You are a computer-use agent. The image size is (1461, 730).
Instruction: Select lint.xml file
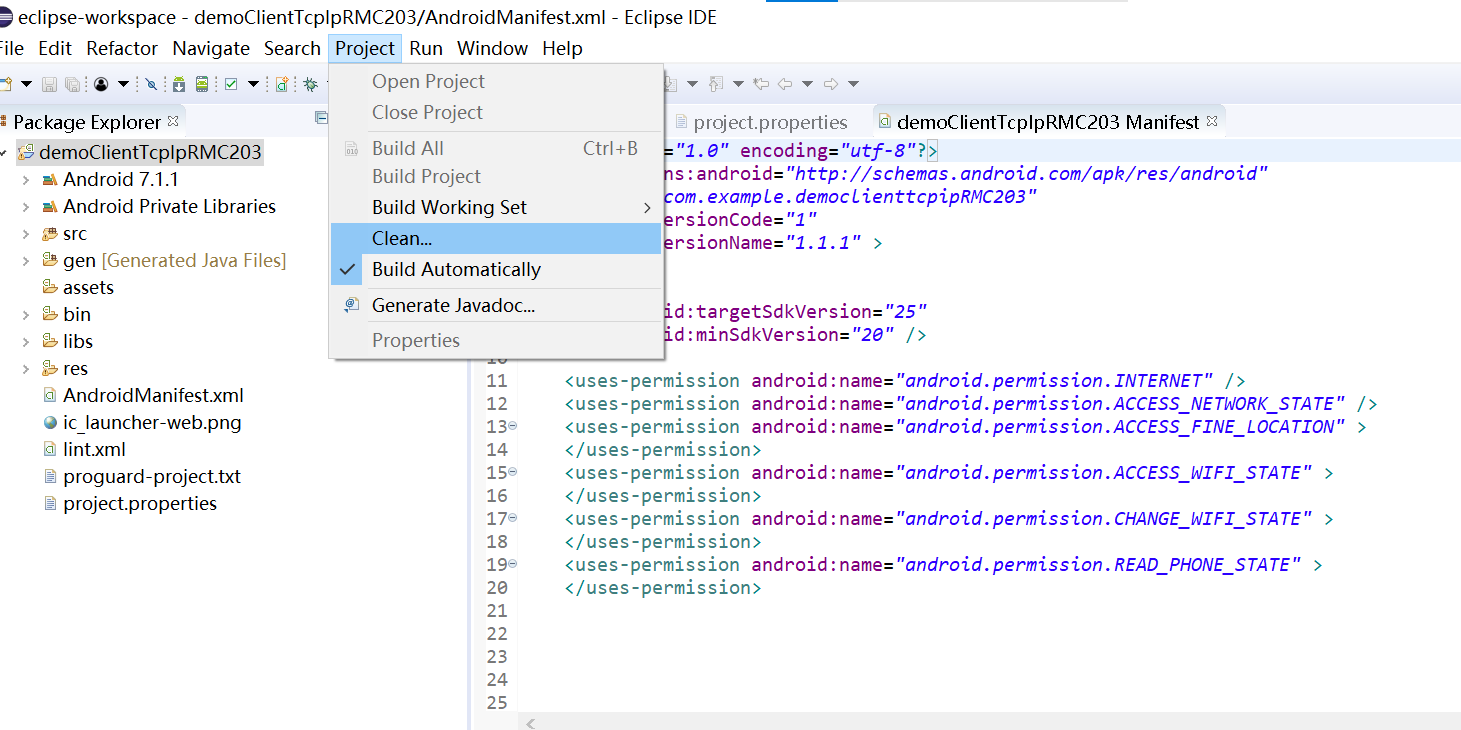(84, 450)
